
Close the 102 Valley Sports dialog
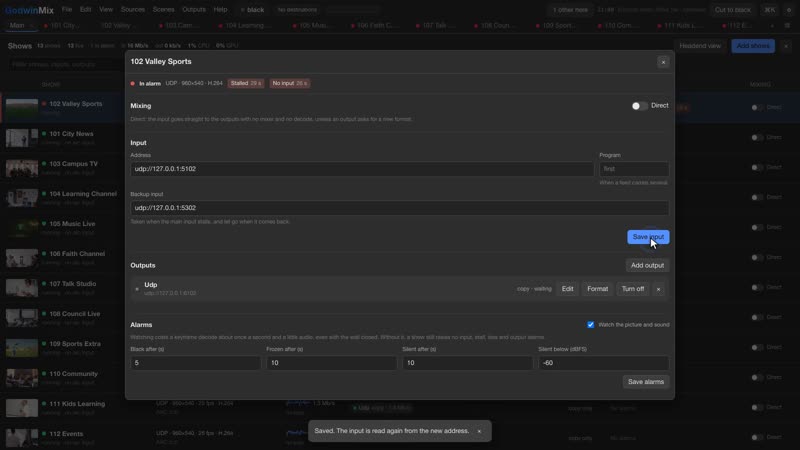coord(663,62)
